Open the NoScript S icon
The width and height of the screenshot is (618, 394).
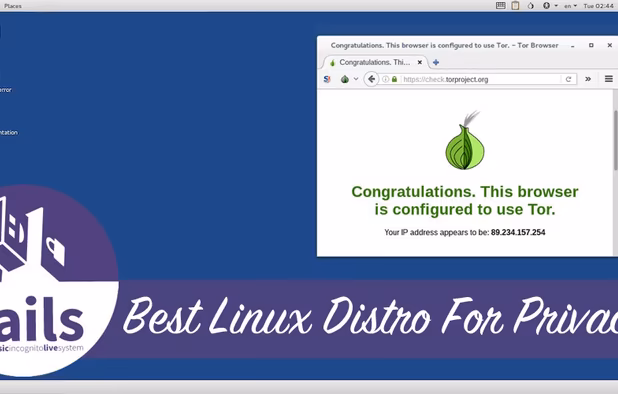pos(327,79)
